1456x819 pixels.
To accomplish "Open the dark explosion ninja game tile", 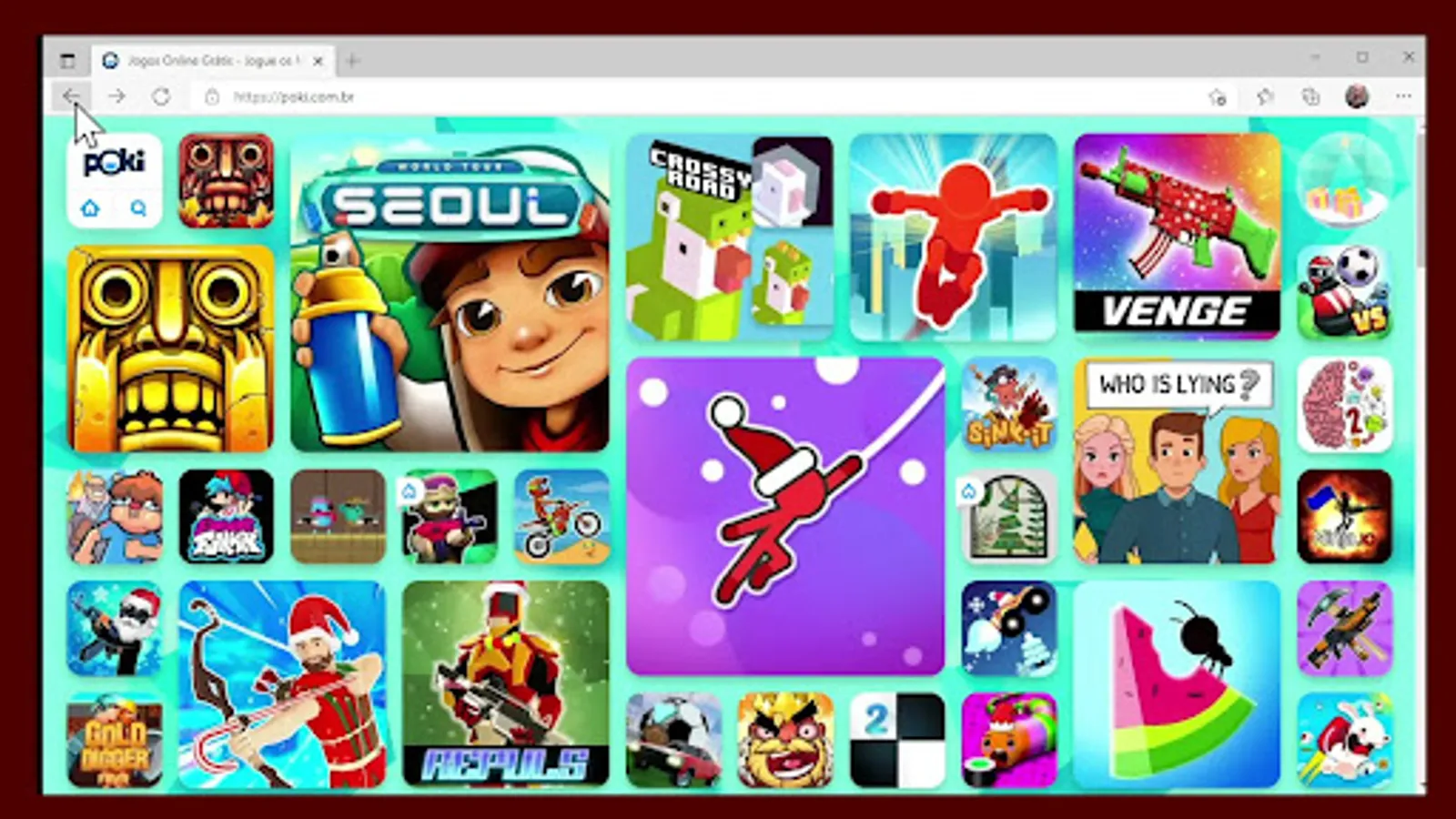I will coord(1344,516).
